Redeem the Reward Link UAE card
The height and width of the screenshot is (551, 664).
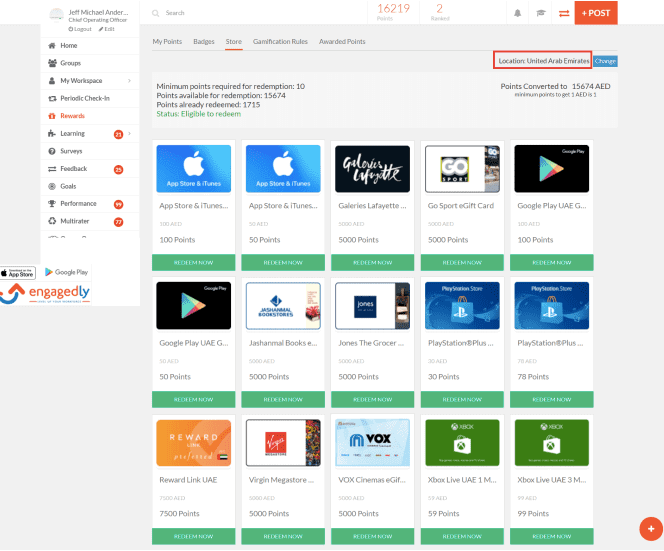coord(194,536)
